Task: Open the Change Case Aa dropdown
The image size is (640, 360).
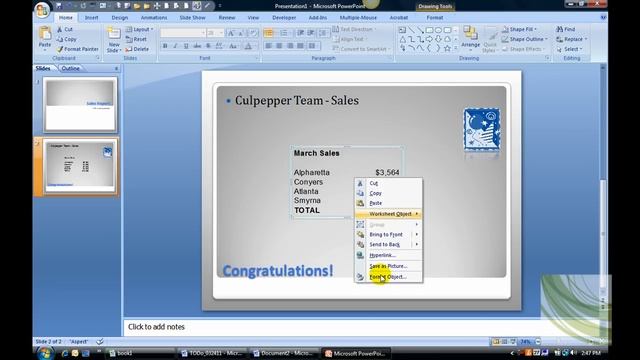Action: tap(233, 46)
